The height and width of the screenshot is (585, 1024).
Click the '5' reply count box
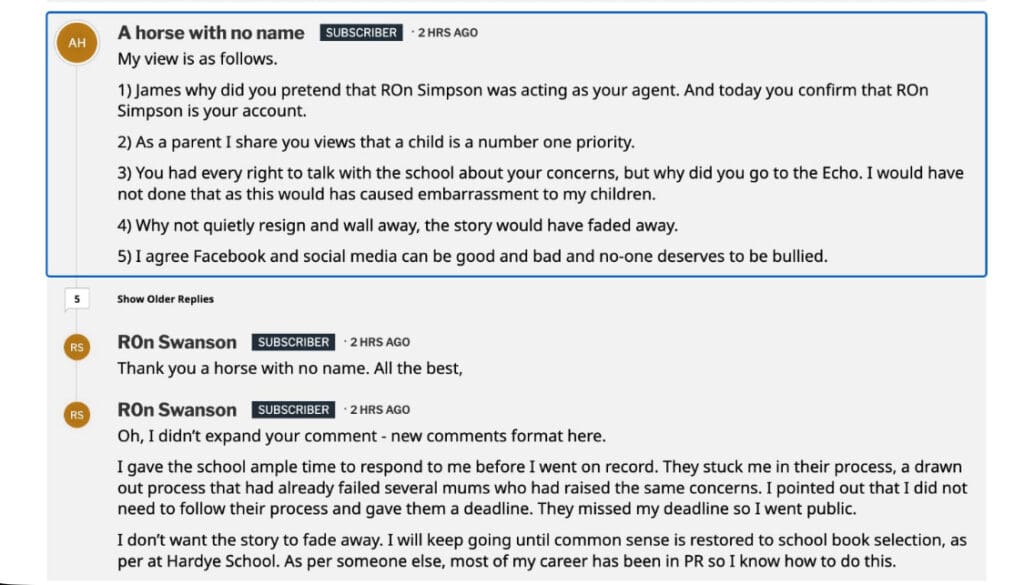(x=77, y=299)
